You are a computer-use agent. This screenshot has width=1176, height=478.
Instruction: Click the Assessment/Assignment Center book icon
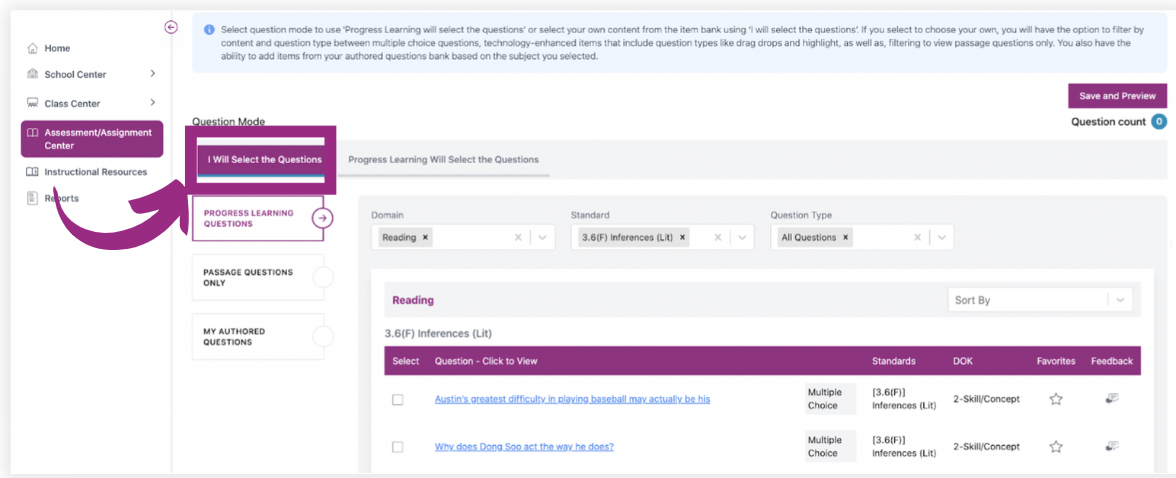point(32,133)
